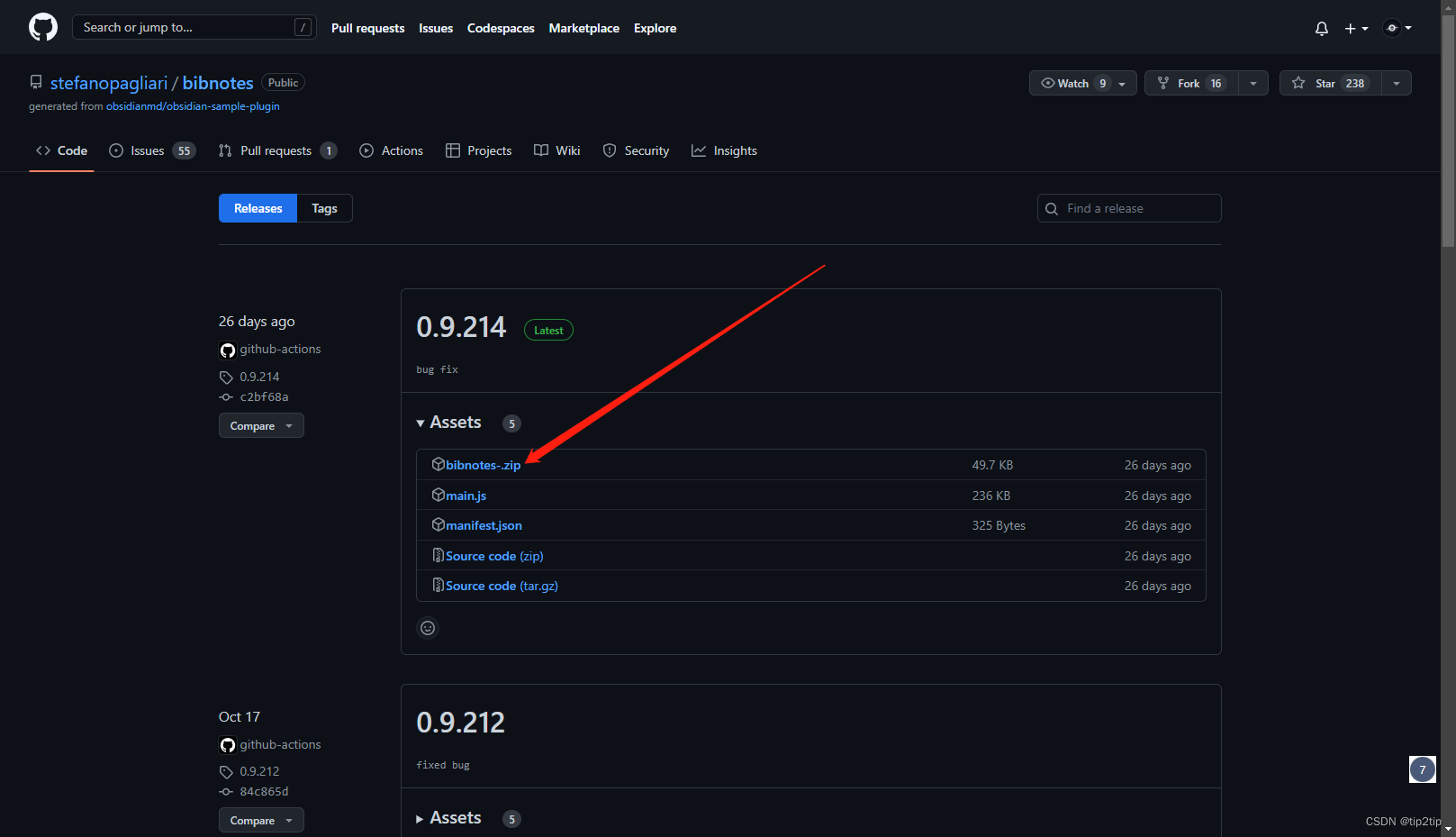
Task: Open Pull requests in the top navigation
Action: point(367,28)
